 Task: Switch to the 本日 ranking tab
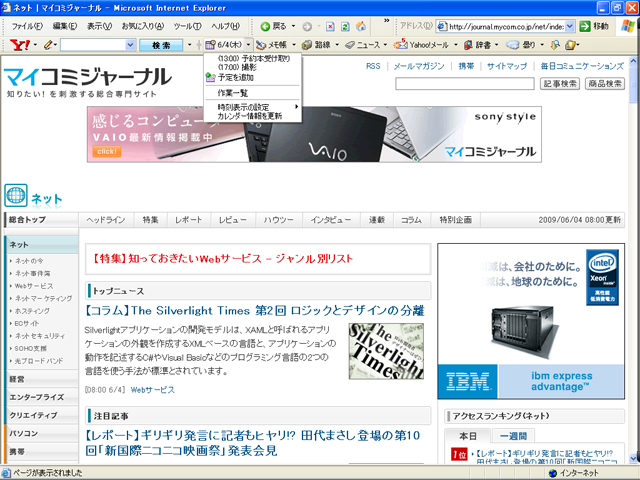point(468,436)
